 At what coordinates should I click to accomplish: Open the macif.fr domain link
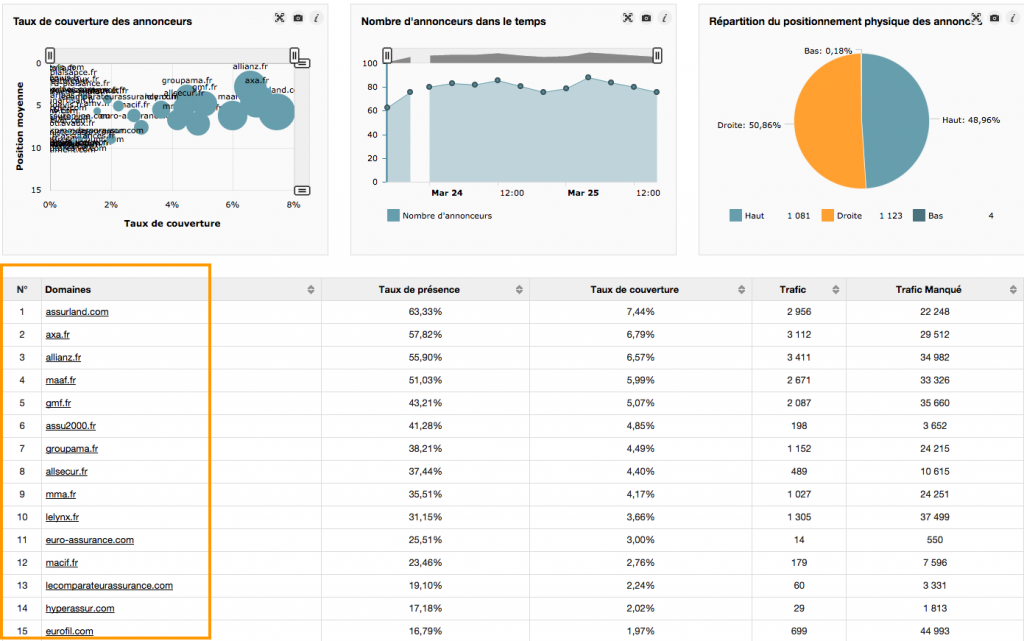click(61, 563)
